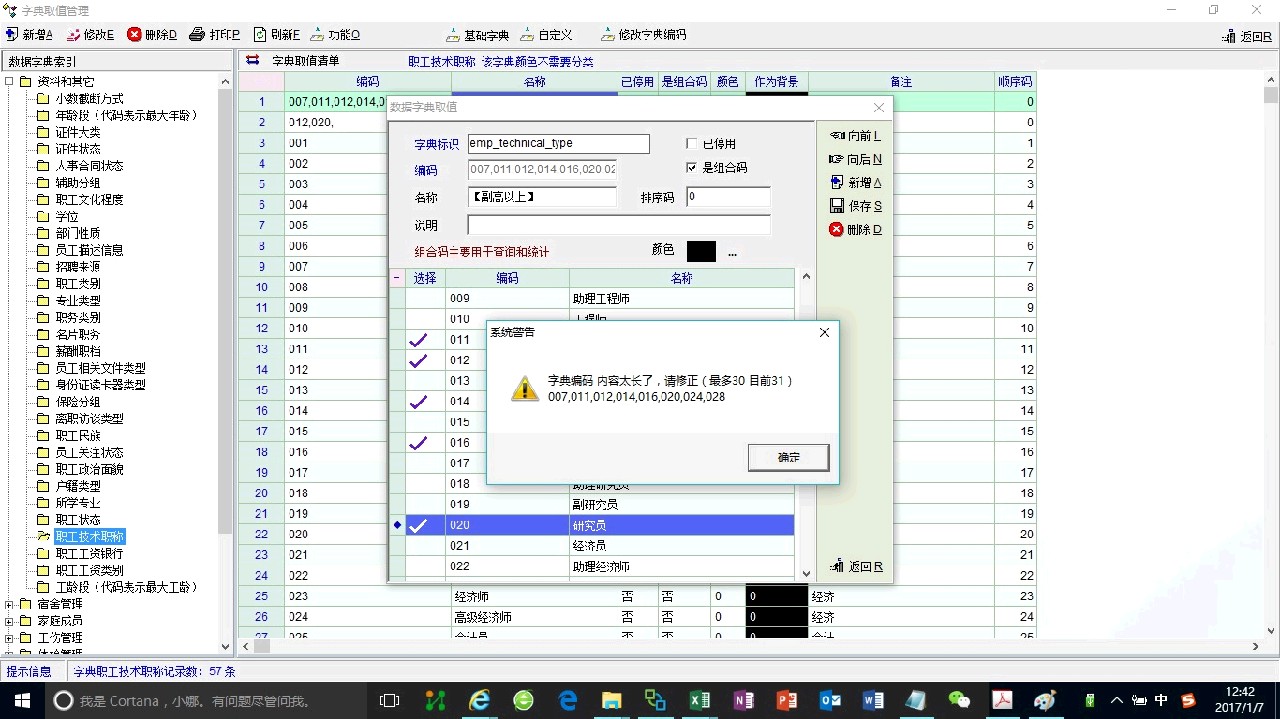This screenshot has height=719, width=1280.
Task: Collapse the 资料和其它 tree node
Action: point(9,82)
